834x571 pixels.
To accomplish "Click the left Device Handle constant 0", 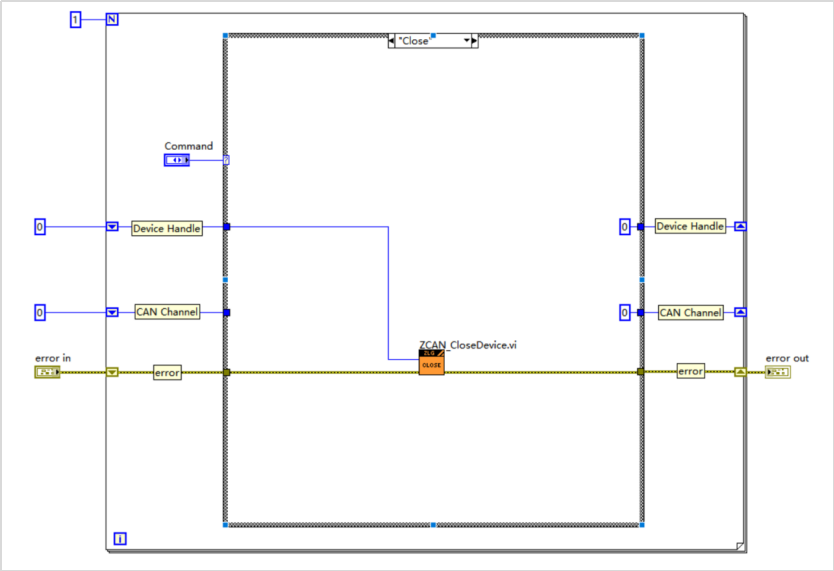I will tap(40, 227).
